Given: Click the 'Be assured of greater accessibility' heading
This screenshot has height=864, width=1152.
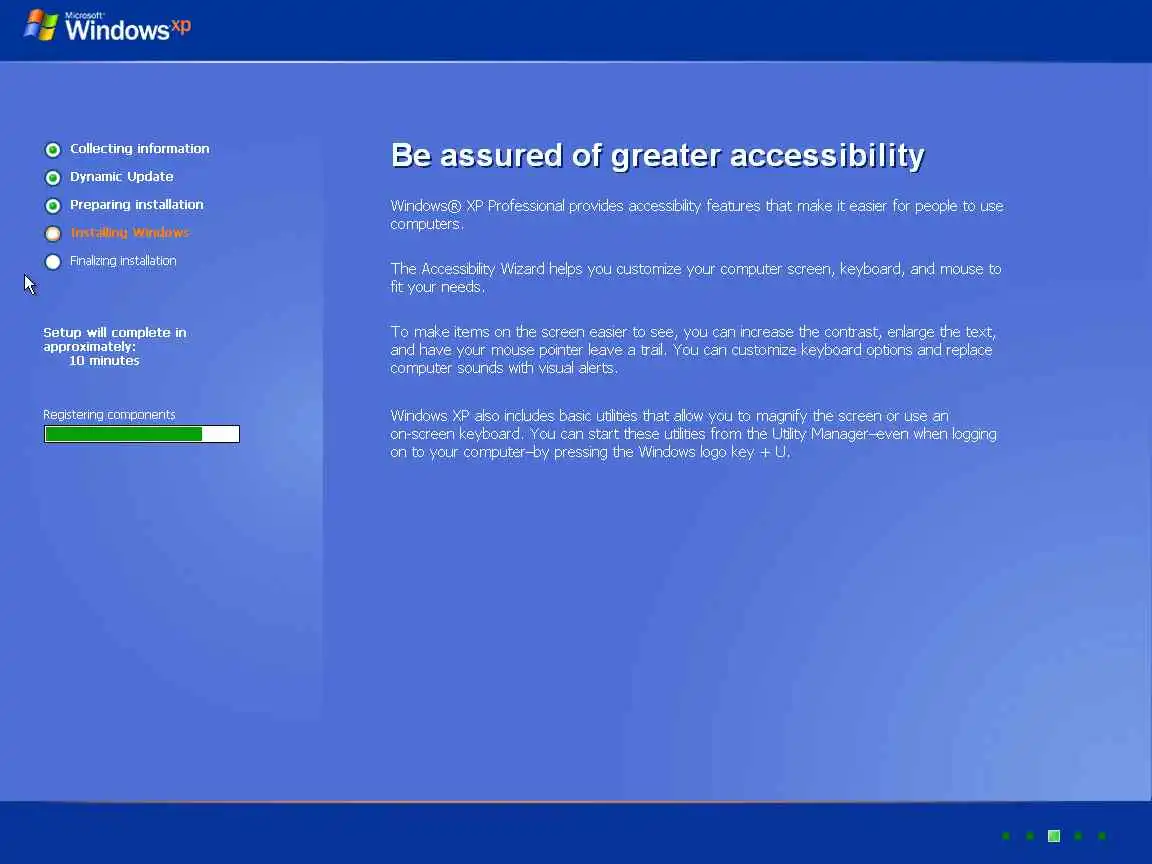Looking at the screenshot, I should coord(658,156).
